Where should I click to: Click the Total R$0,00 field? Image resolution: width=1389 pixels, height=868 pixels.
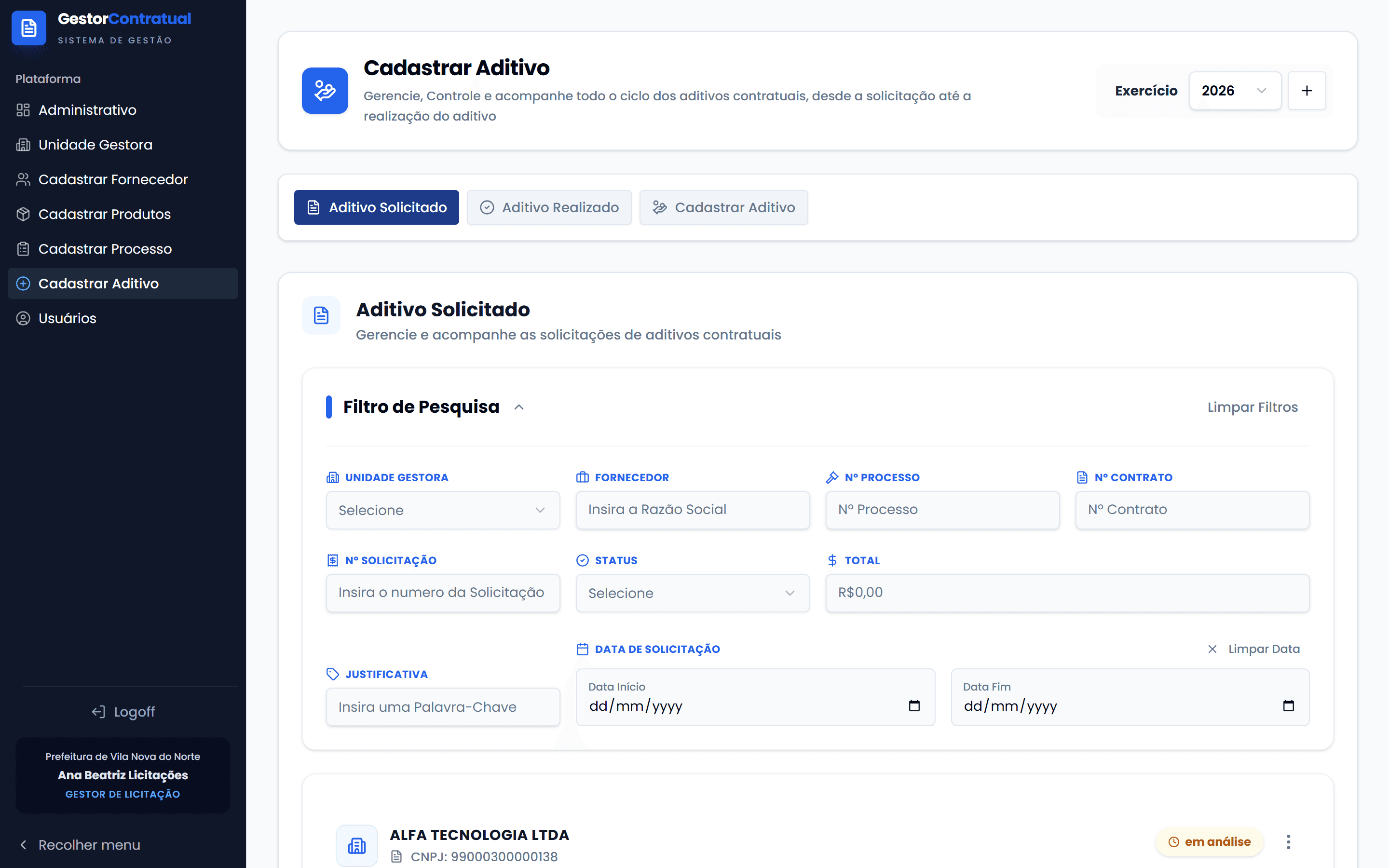[1068, 593]
